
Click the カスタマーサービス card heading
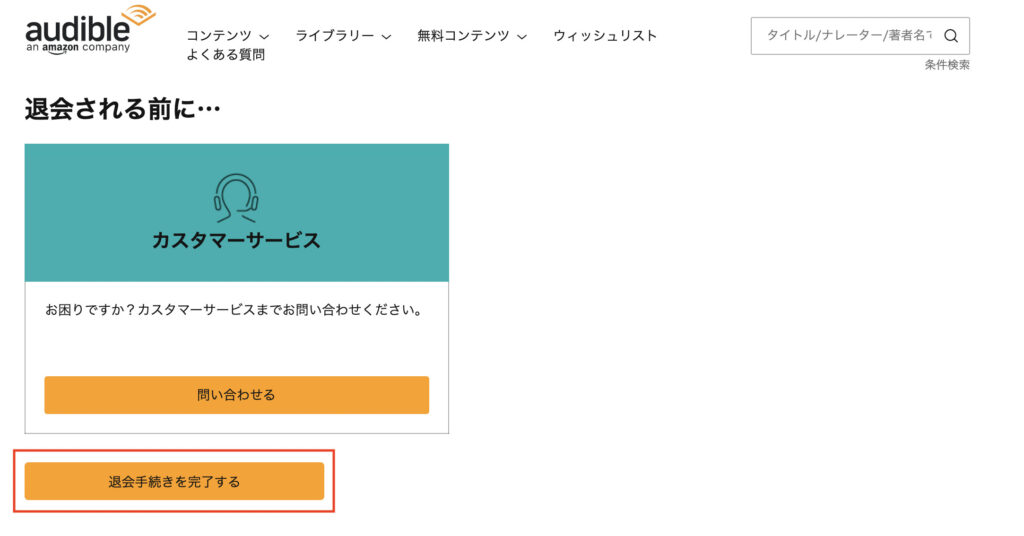[236, 240]
